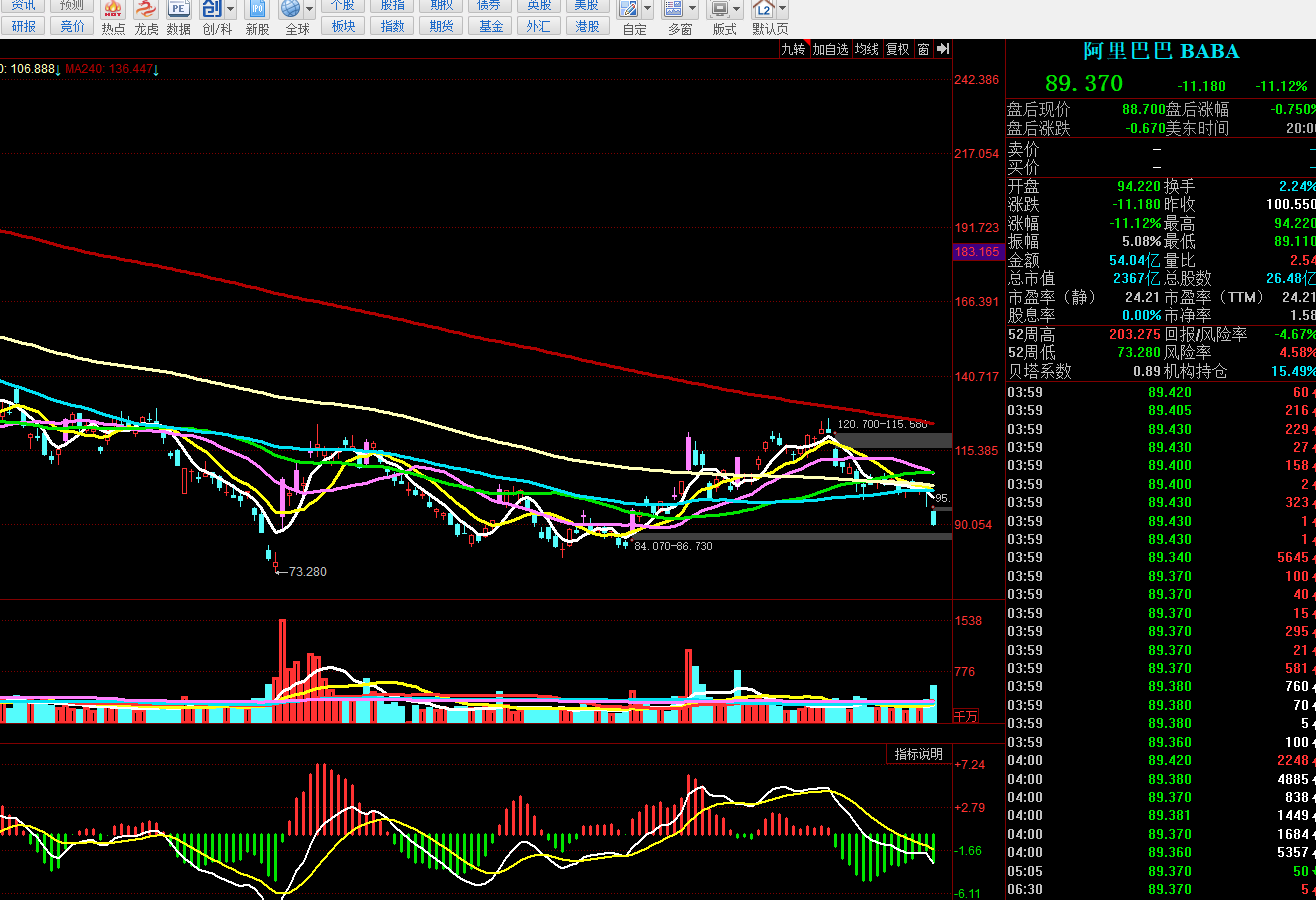Click the 73.280 low price annotation
Screen dimensions: 1316x900
(x=308, y=572)
